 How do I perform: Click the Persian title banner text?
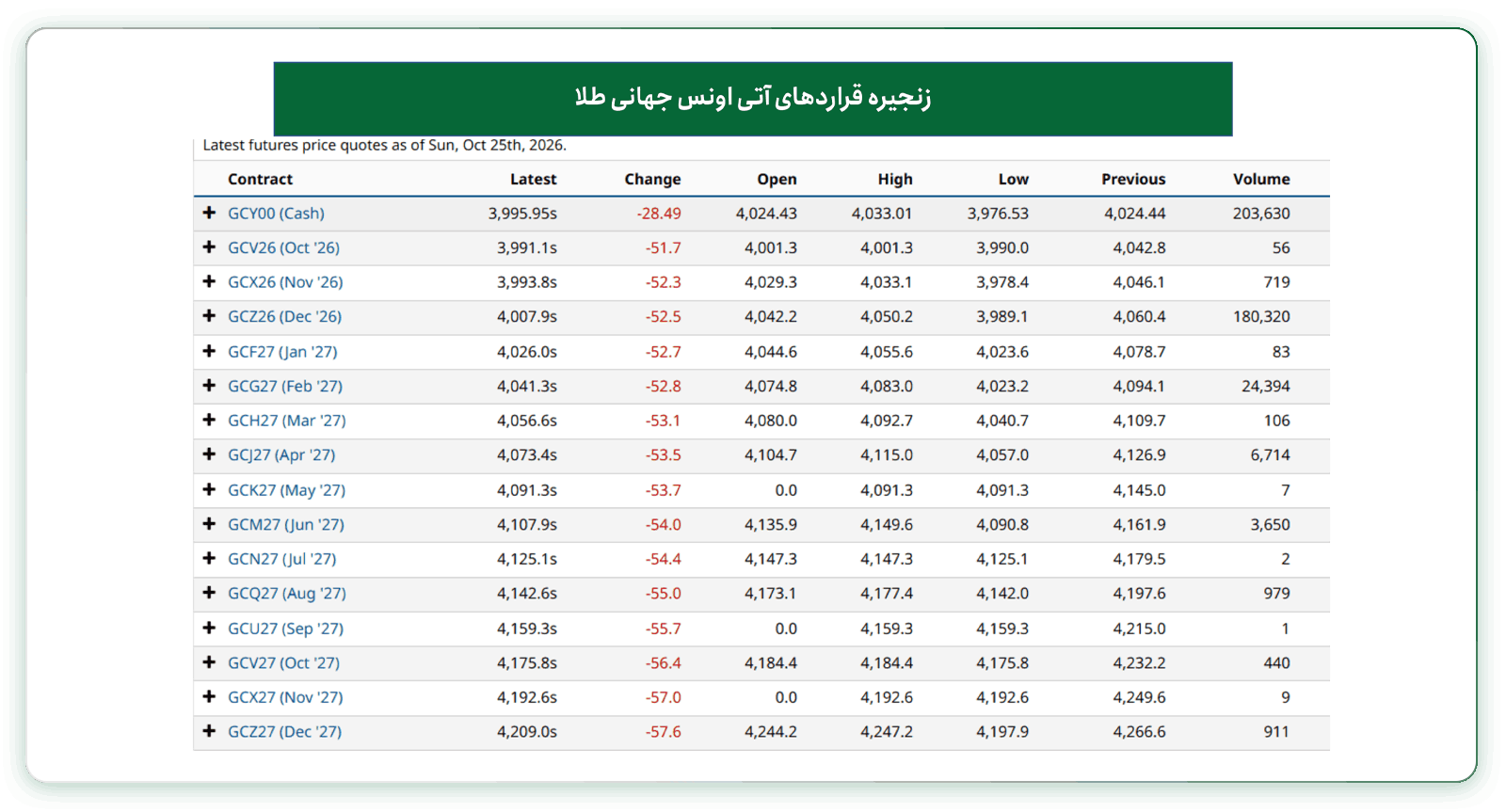pos(753,98)
